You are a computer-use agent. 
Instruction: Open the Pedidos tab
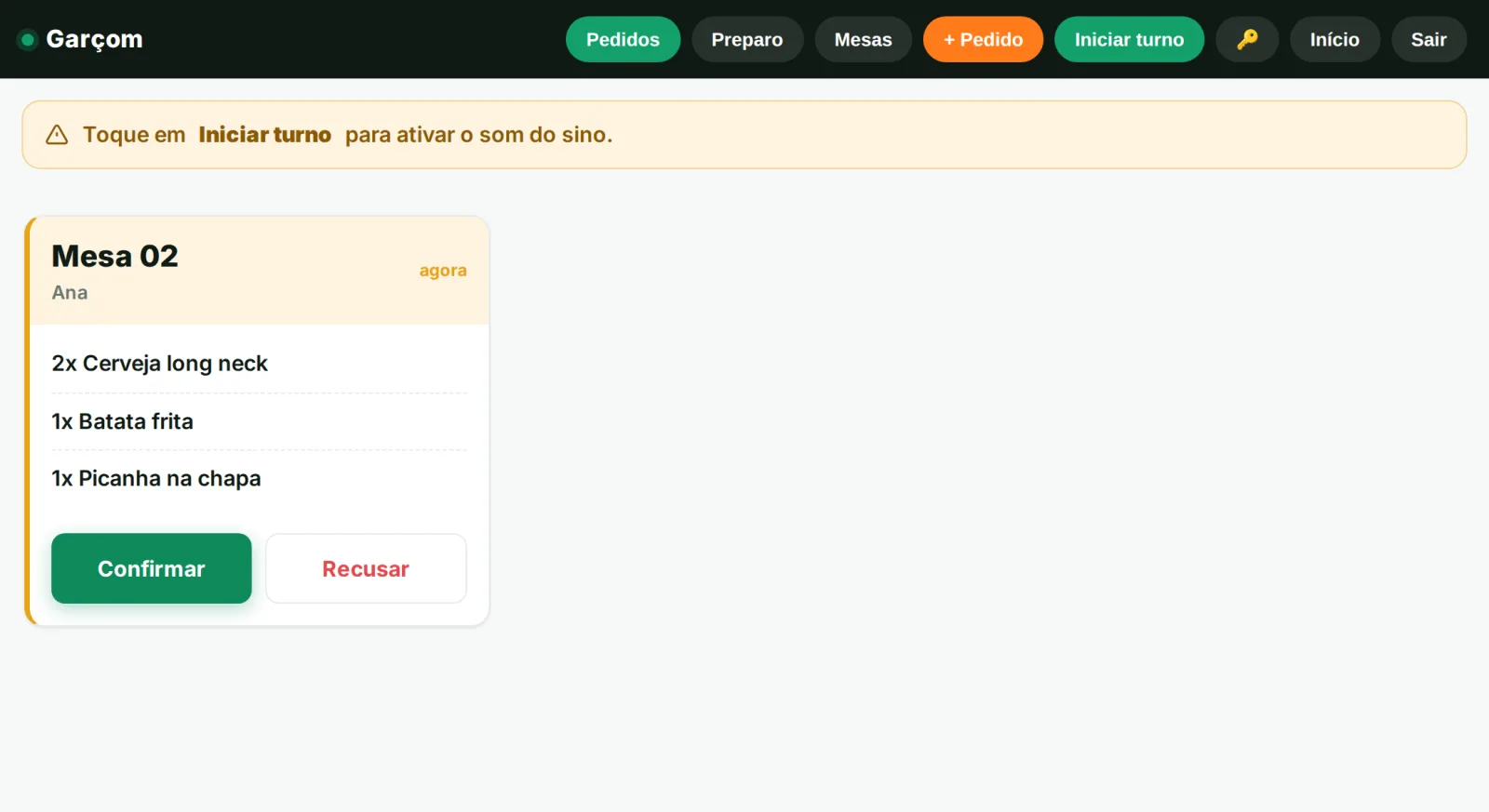(623, 39)
